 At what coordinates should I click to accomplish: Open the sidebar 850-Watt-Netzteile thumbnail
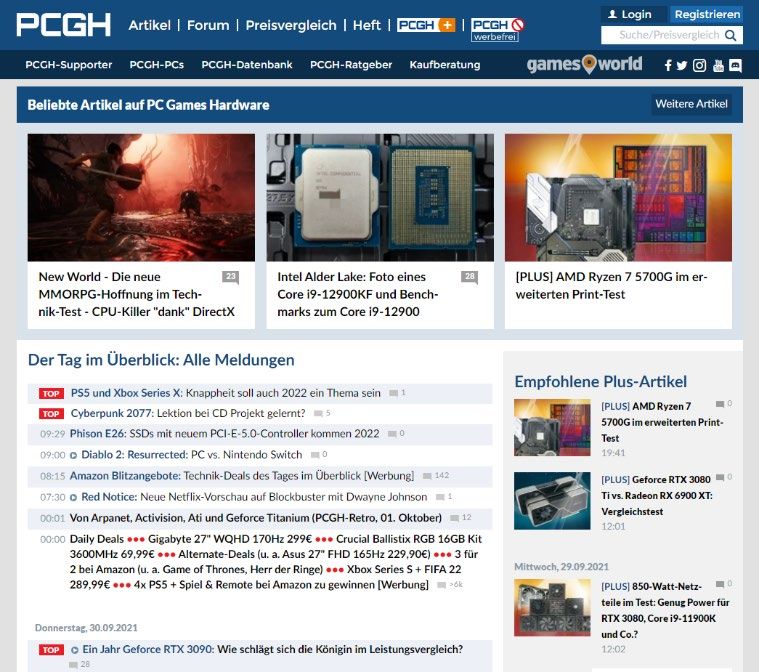(x=552, y=608)
